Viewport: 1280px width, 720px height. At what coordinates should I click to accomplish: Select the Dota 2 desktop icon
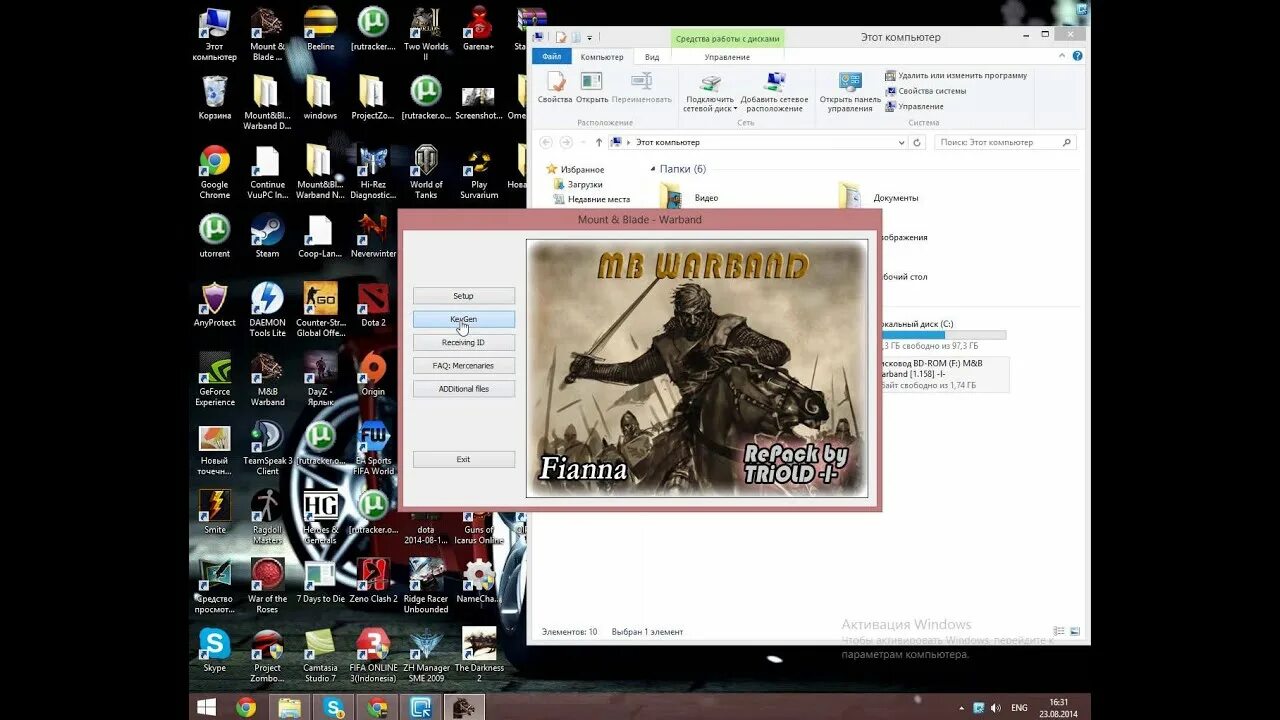(373, 304)
